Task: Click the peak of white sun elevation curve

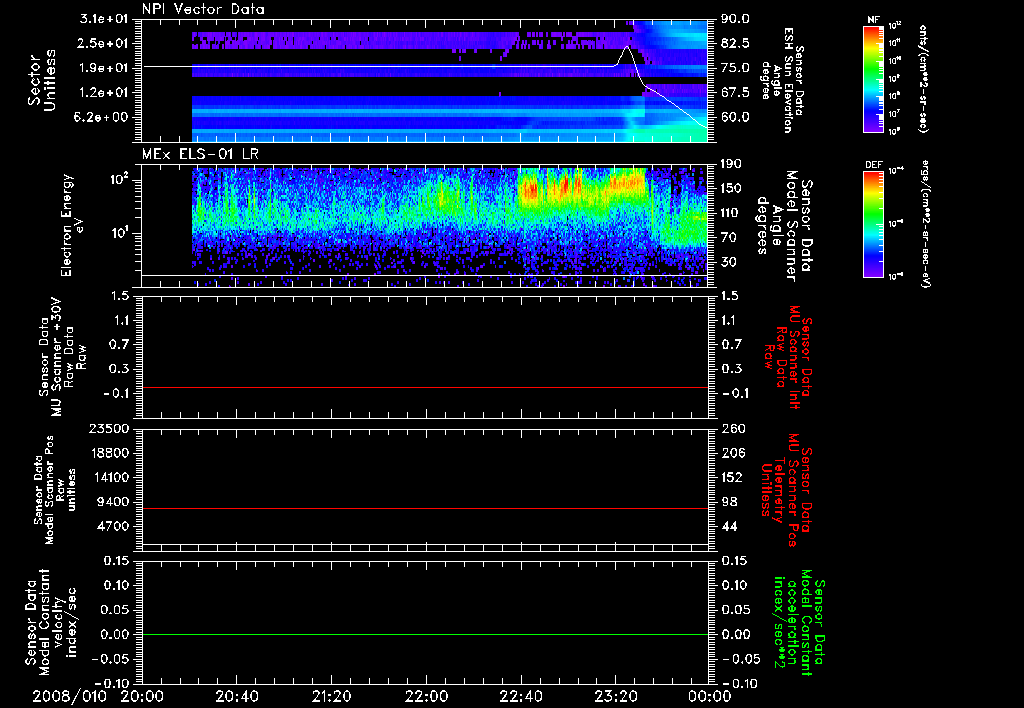Action: pos(627,47)
